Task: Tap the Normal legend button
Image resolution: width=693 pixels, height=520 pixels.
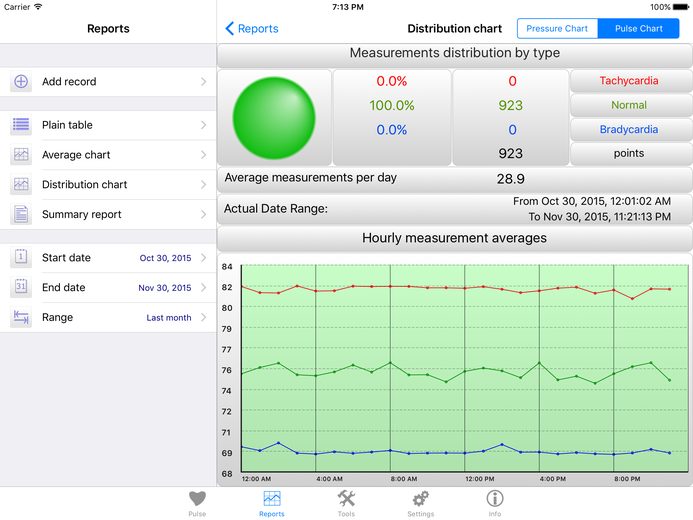Action: click(629, 105)
